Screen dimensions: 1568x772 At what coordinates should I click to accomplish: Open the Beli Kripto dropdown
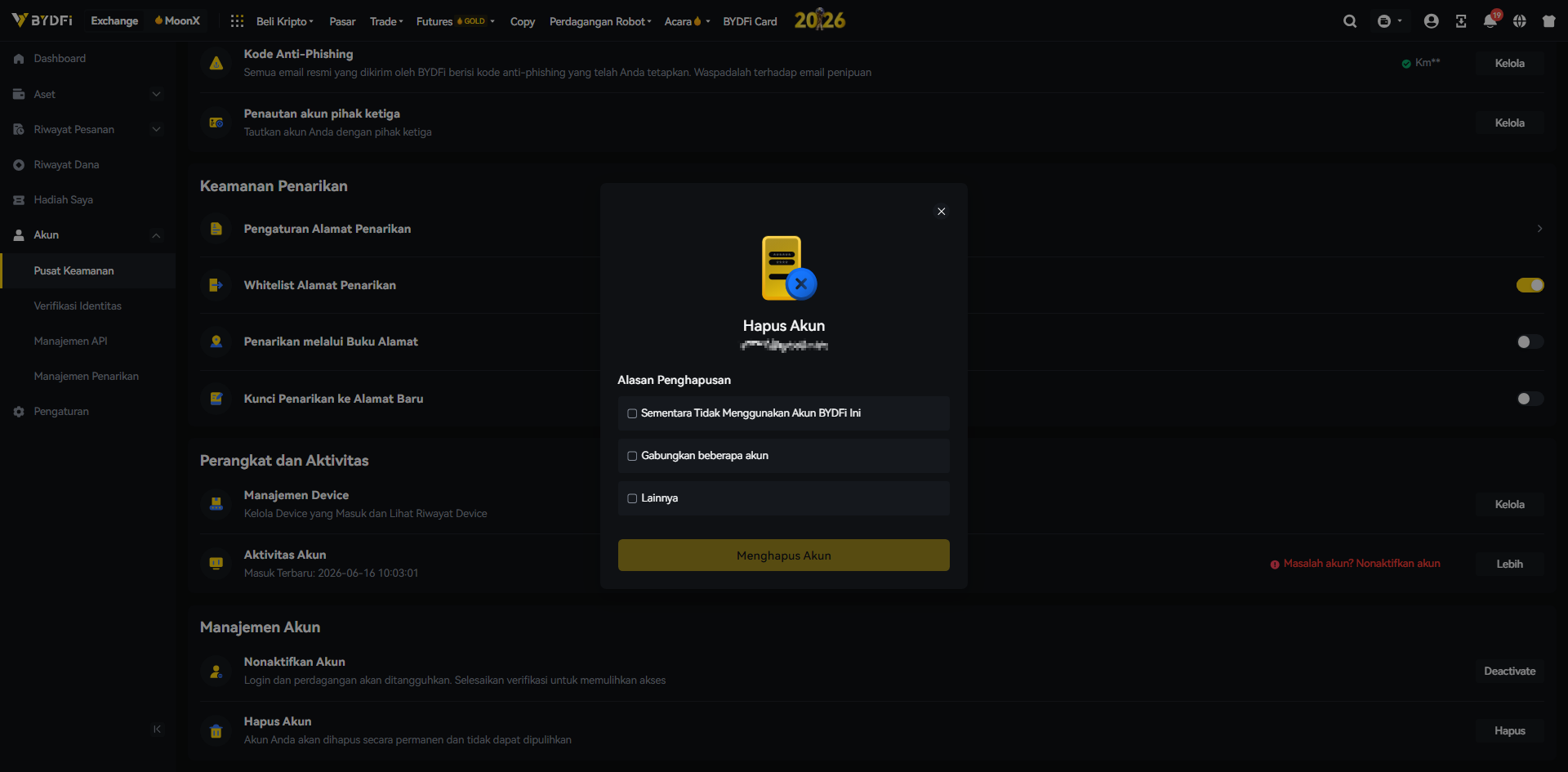285,21
